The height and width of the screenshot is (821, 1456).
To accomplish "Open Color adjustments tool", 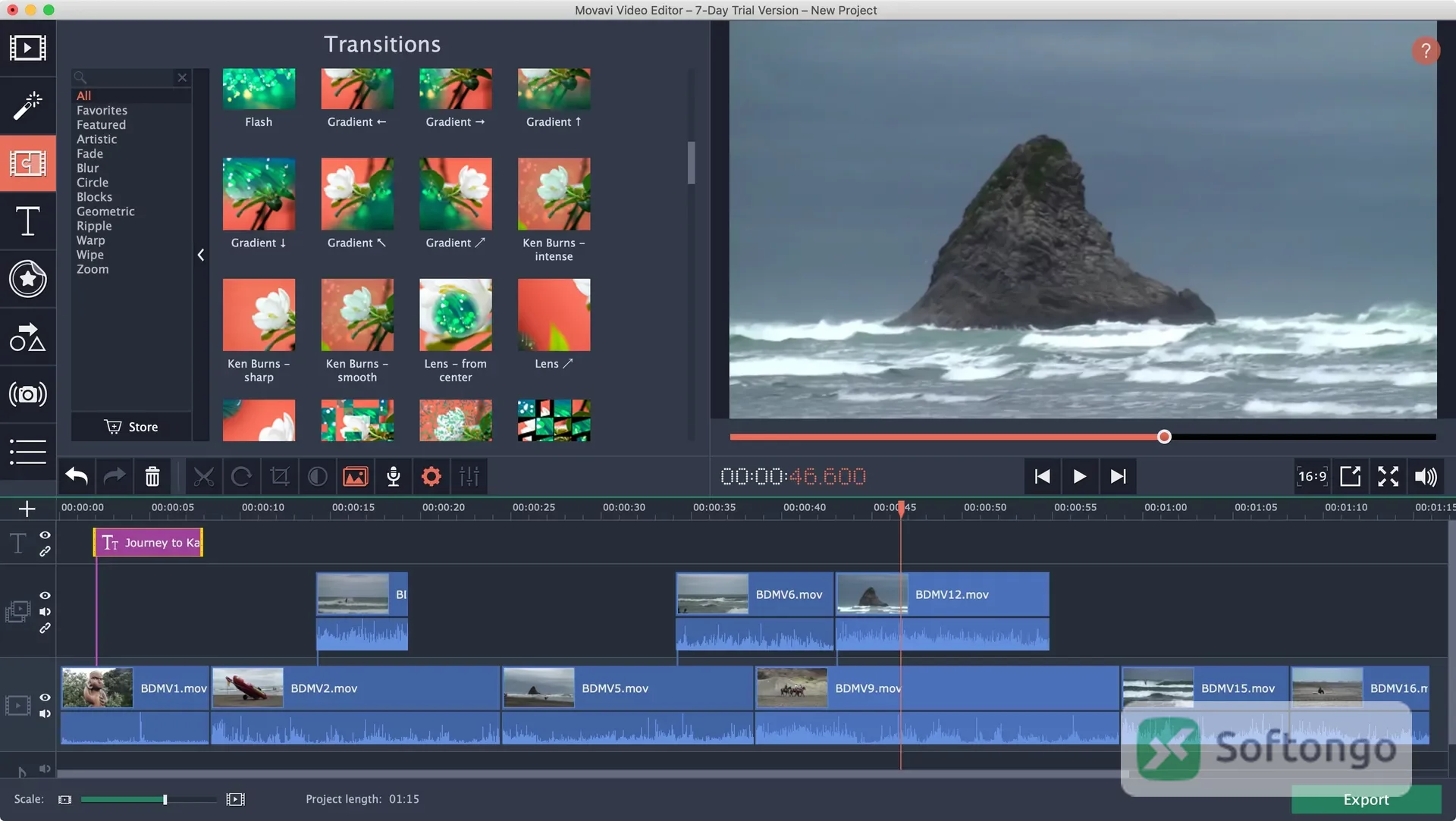I will pyautogui.click(x=317, y=476).
